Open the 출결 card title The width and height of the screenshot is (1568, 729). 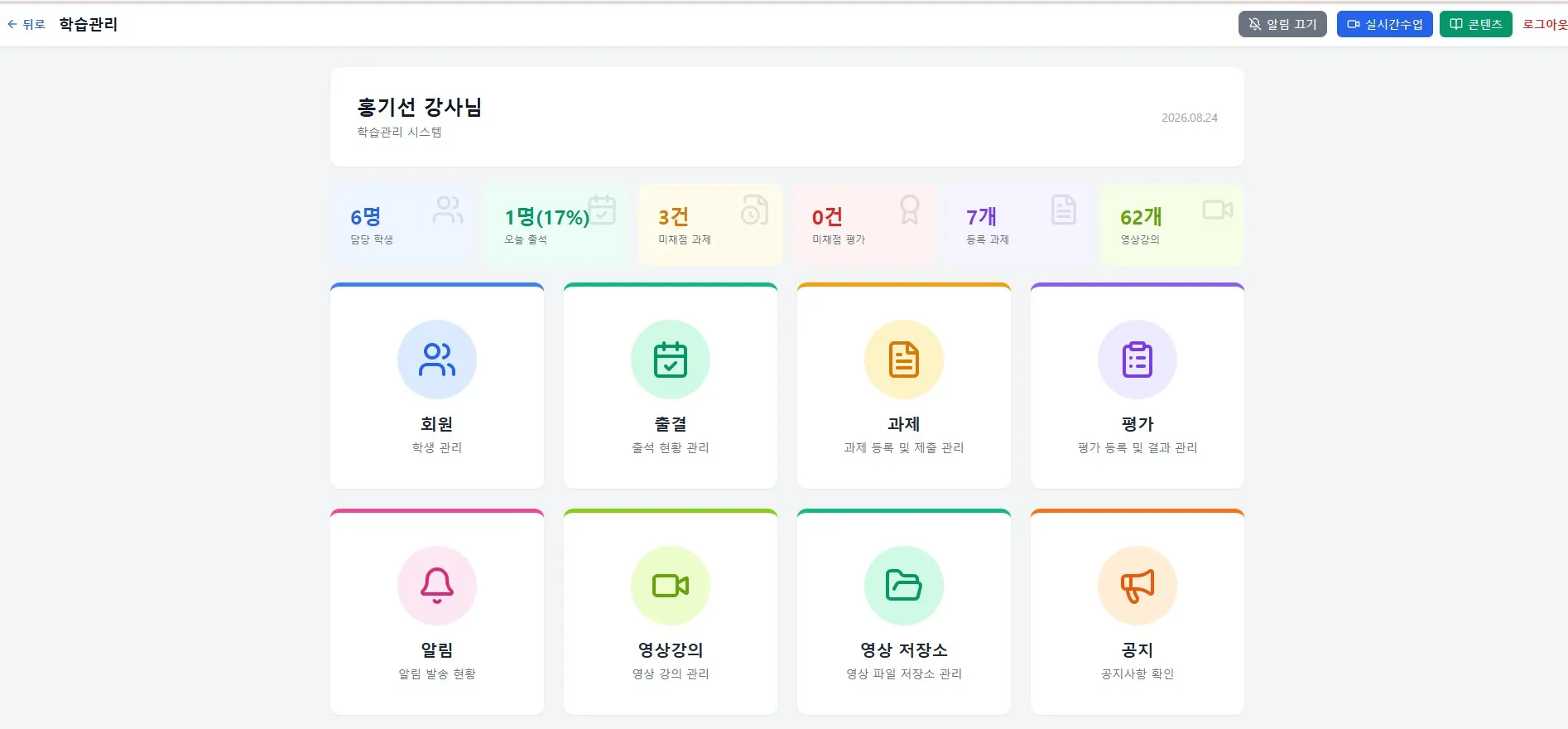671,424
